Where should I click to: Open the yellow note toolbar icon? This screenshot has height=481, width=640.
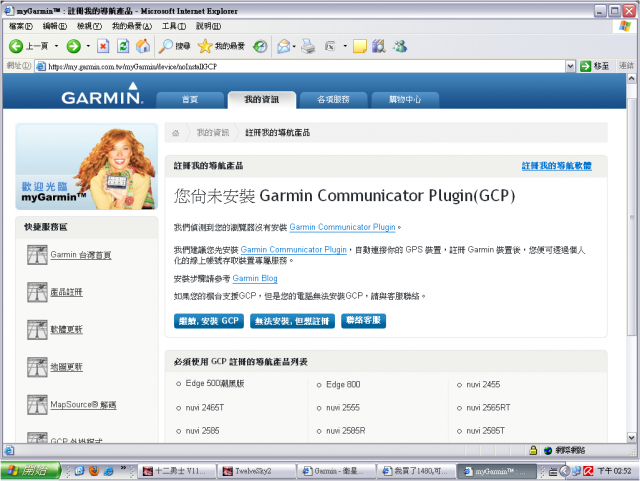click(360, 46)
